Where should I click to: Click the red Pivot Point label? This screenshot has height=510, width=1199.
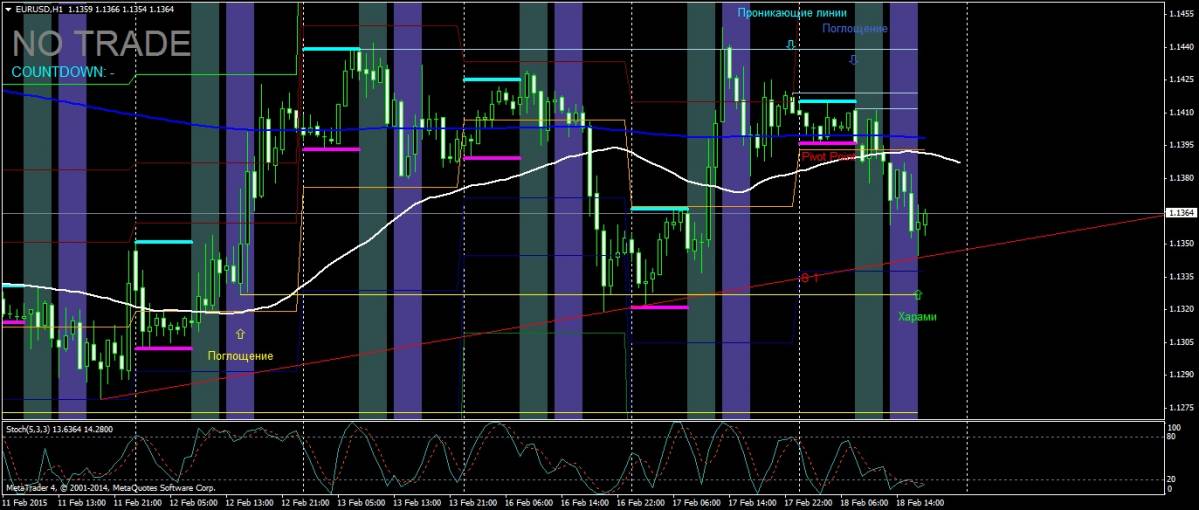[x=830, y=157]
